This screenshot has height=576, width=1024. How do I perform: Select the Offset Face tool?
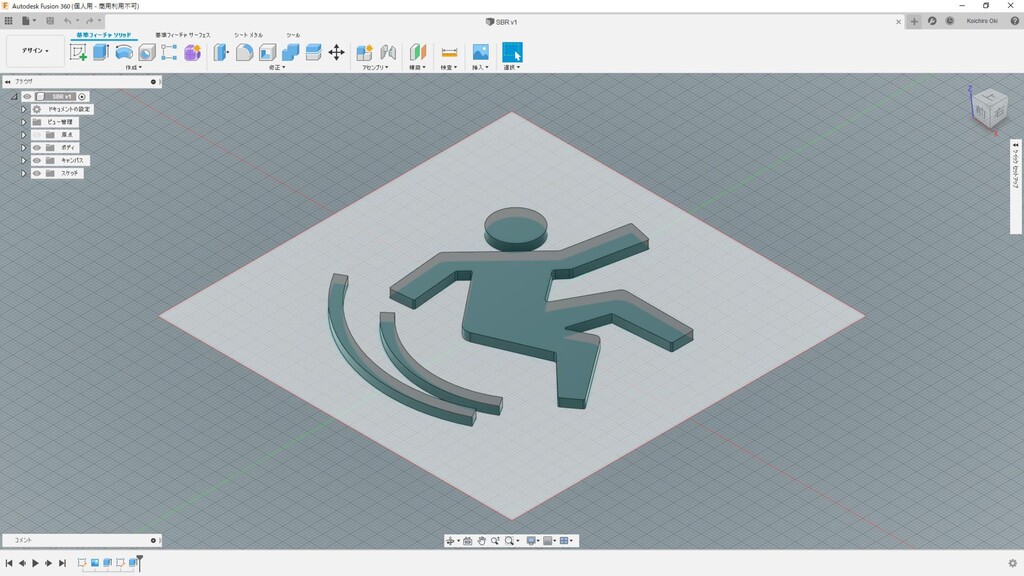[313, 52]
